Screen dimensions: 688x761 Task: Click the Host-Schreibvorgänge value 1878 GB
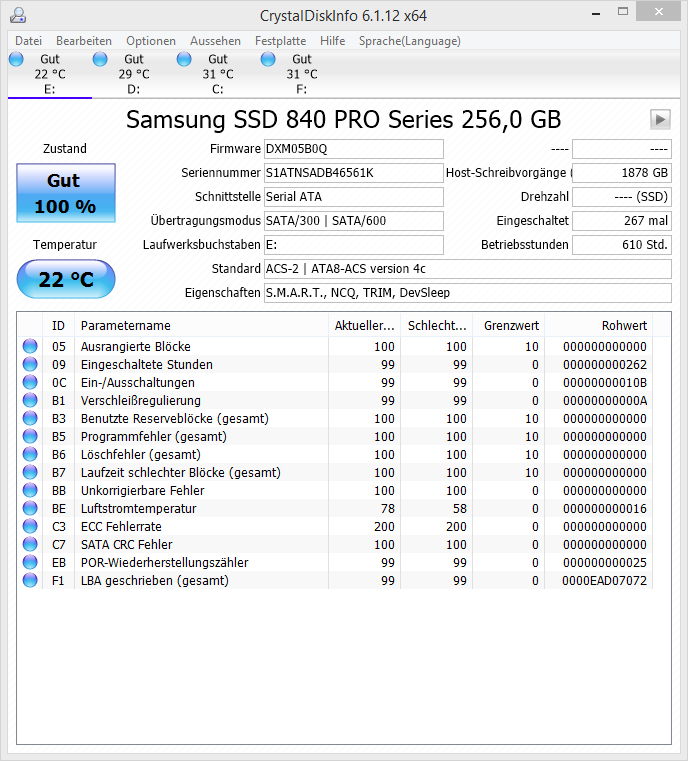[x=622, y=173]
